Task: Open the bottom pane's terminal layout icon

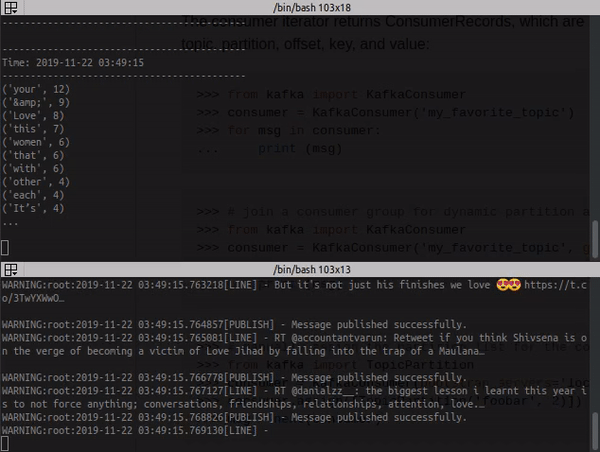Action: [11, 270]
